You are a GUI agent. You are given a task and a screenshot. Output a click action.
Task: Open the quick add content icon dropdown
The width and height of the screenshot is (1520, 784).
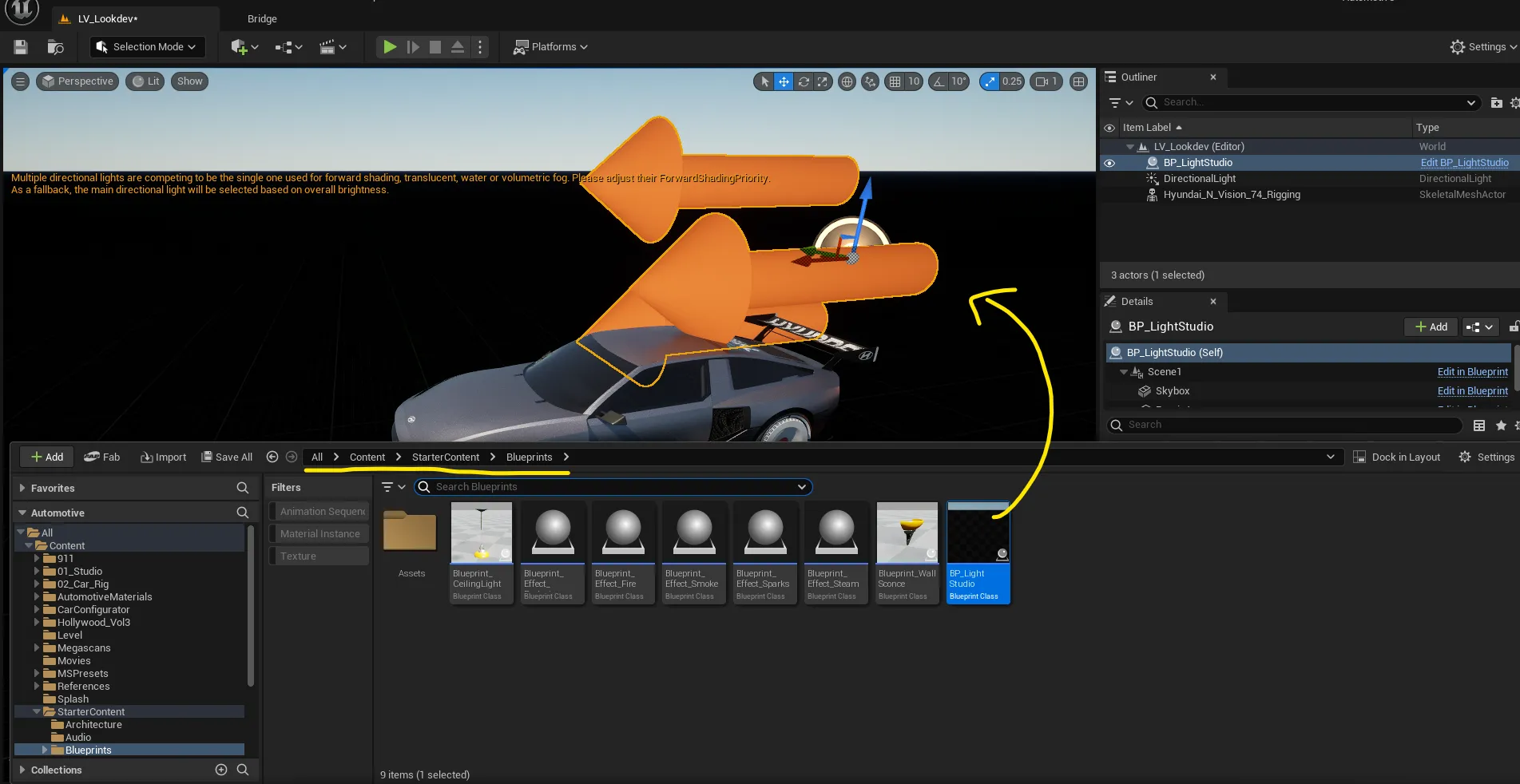point(244,47)
